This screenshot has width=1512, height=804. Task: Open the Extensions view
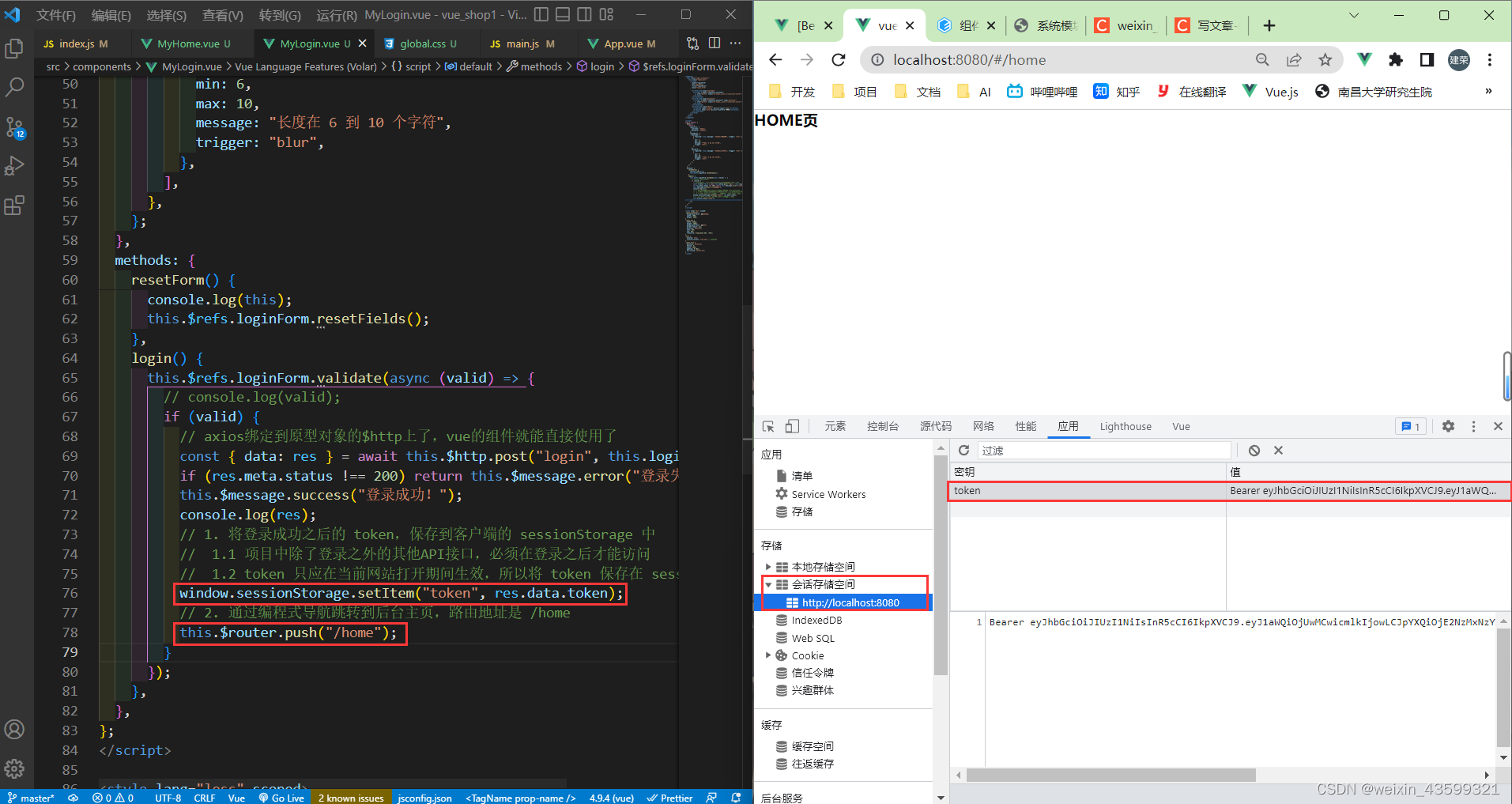14,206
